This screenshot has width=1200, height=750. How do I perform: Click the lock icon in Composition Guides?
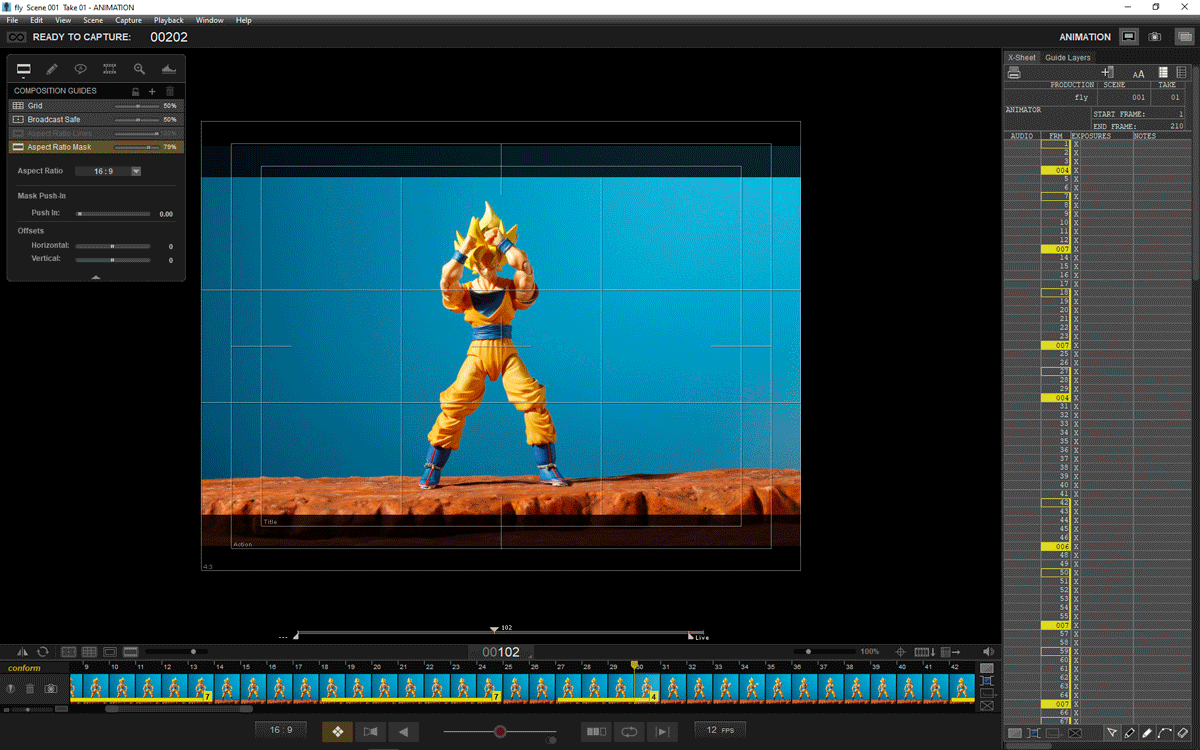tap(136, 91)
